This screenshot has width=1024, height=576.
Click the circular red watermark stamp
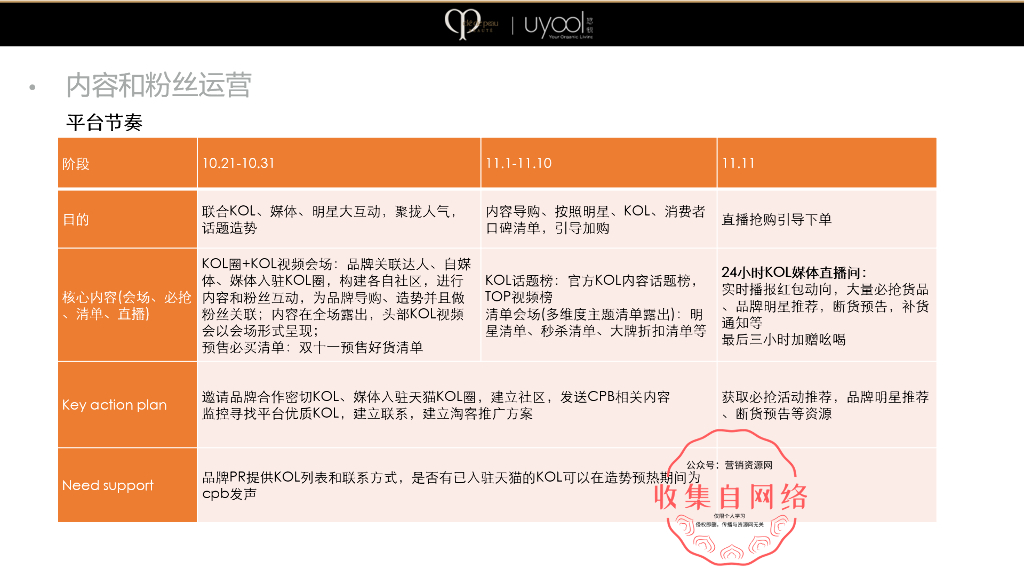point(737,498)
